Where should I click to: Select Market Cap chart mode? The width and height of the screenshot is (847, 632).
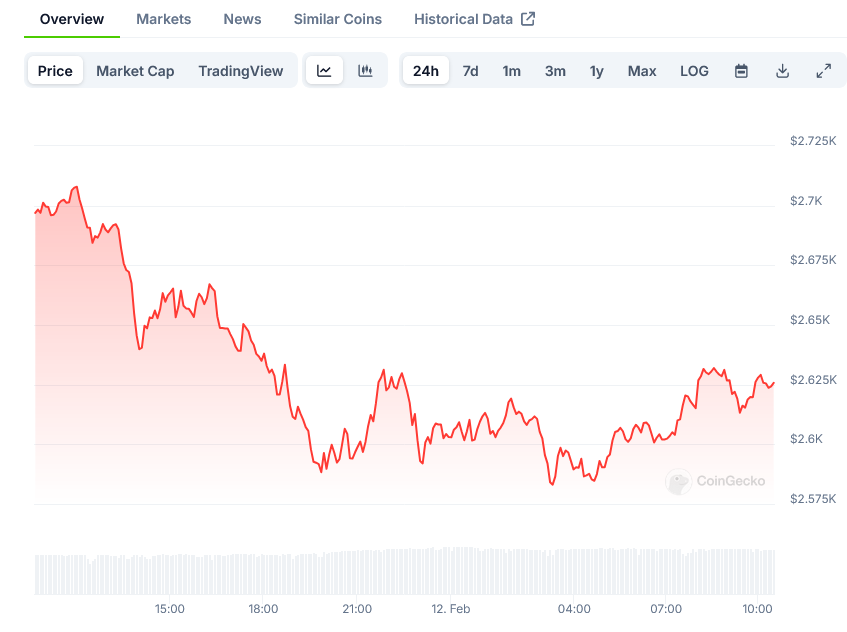pos(135,71)
